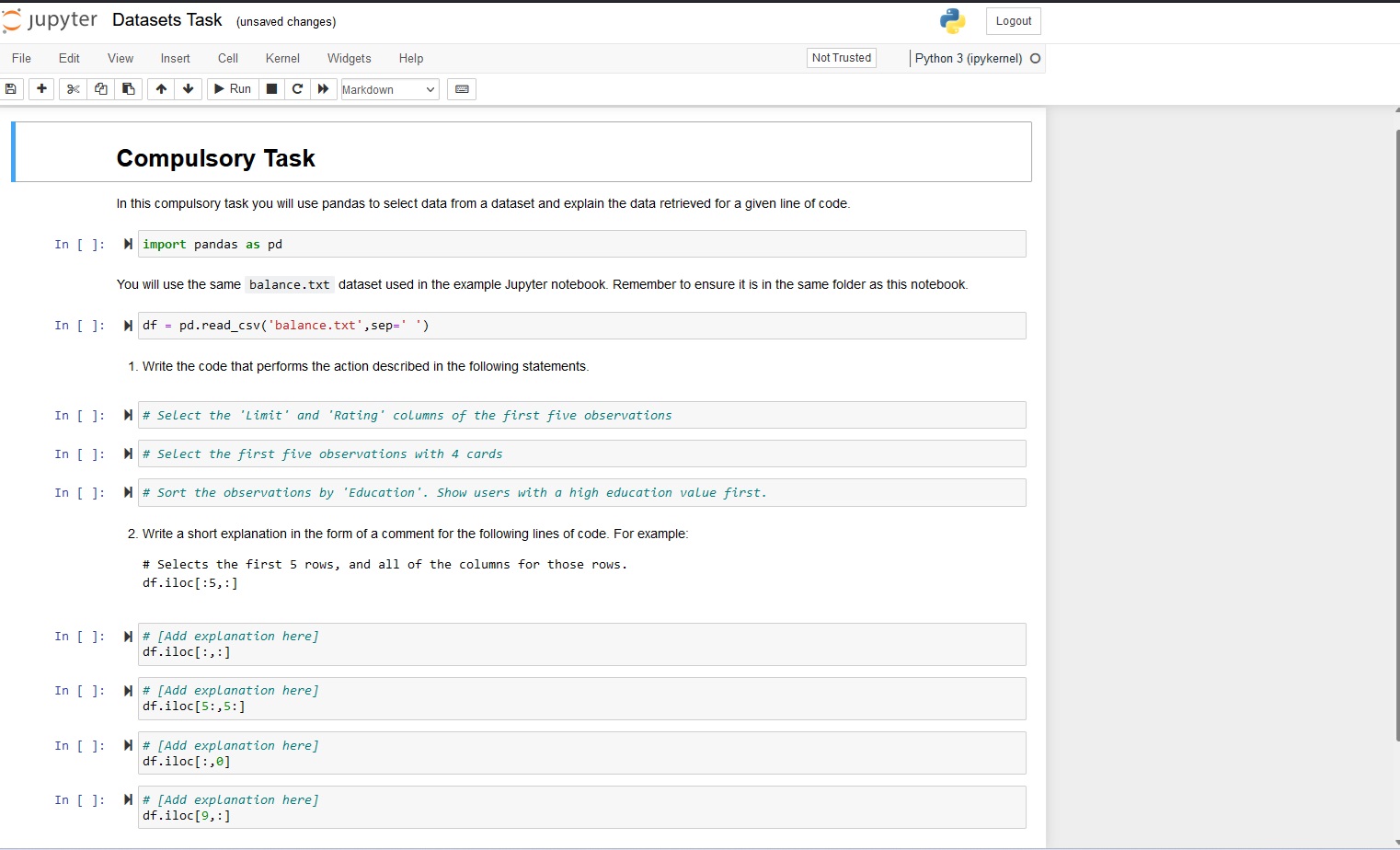Open the command palette keyboard icon
The image size is (1400, 850).
click(x=462, y=89)
